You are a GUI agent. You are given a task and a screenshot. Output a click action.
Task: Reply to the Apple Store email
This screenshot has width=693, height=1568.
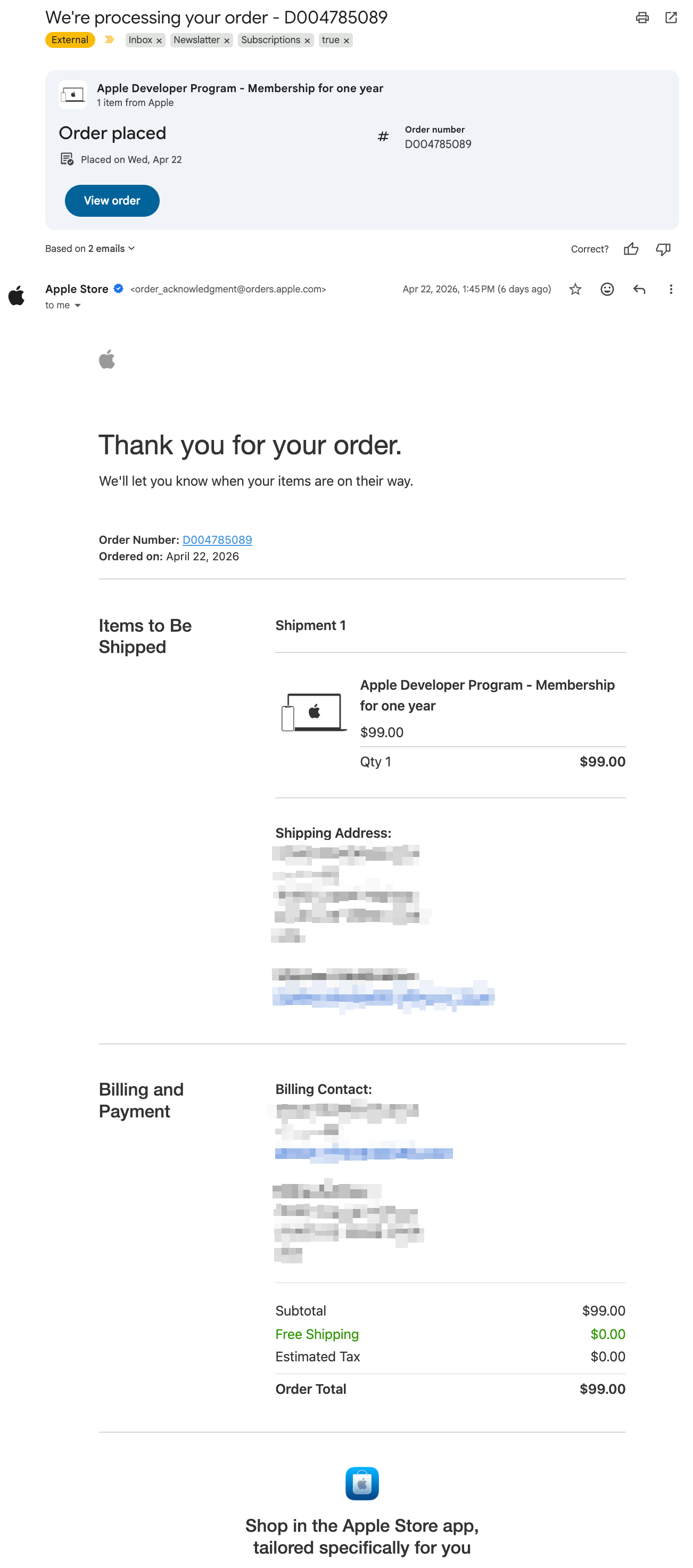(639, 289)
